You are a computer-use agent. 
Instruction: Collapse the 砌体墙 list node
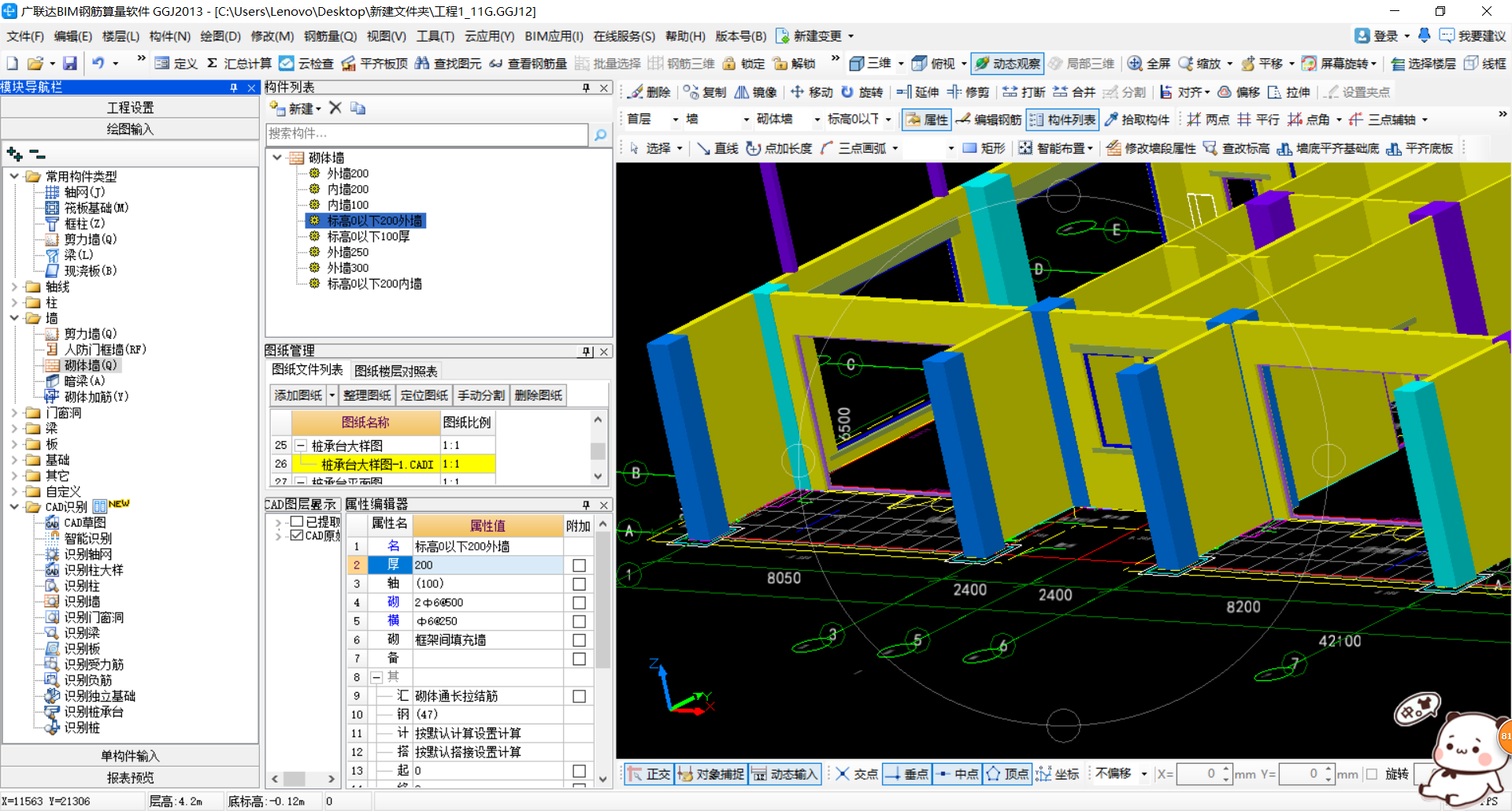277,157
